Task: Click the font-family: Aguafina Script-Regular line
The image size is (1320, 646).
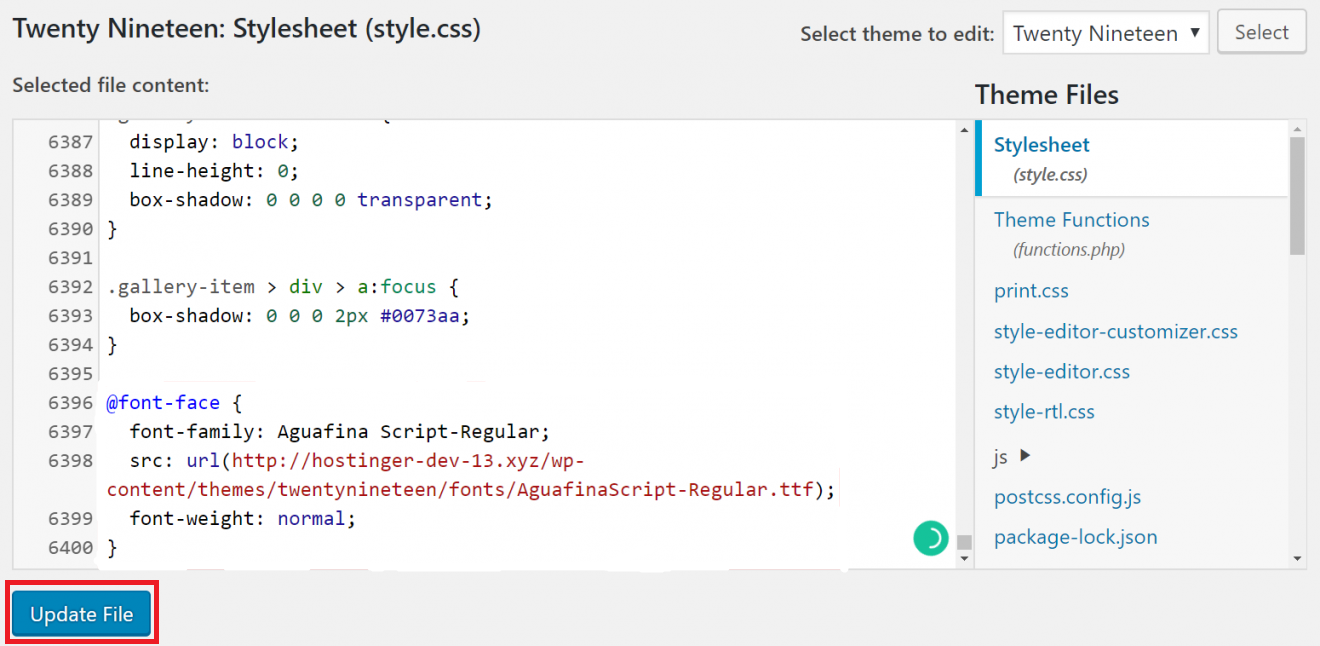Action: click(x=340, y=432)
